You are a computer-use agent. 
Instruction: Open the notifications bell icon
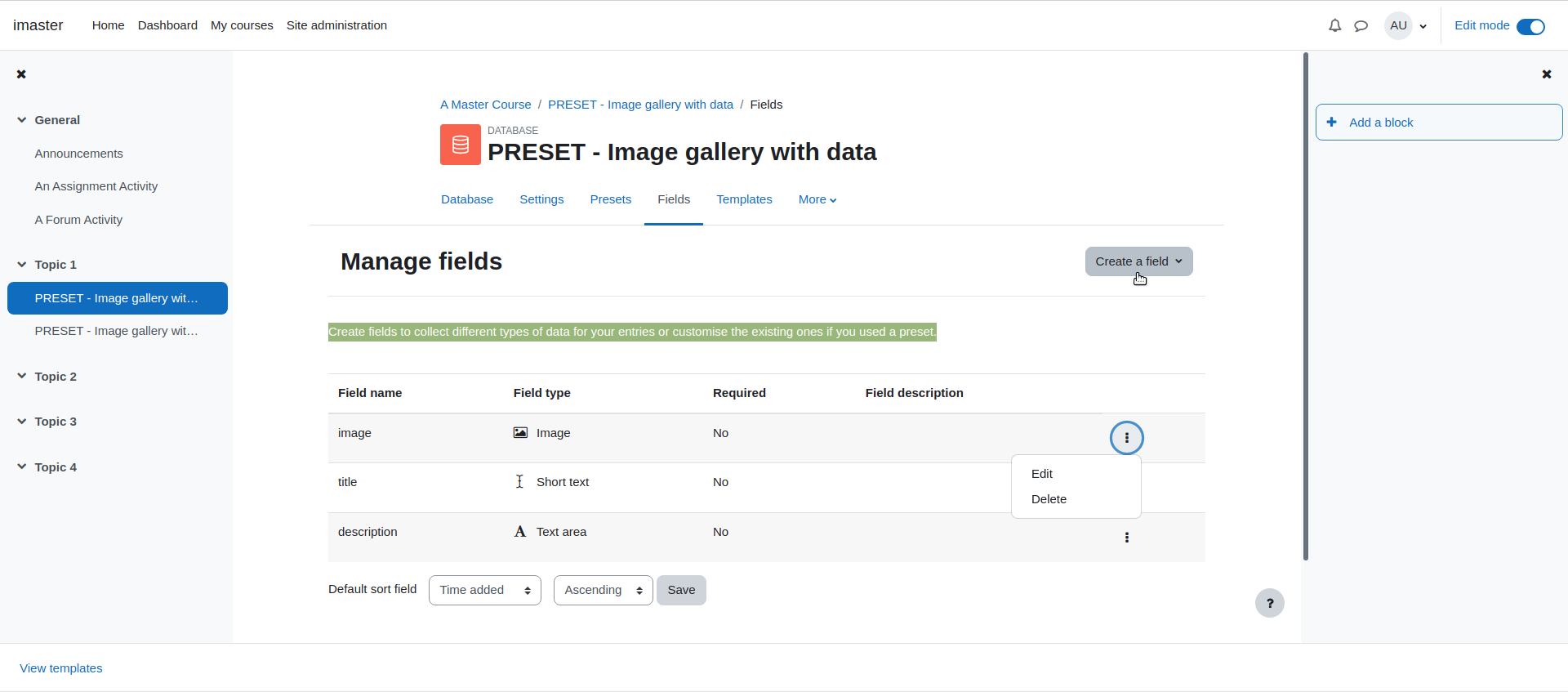point(1334,25)
